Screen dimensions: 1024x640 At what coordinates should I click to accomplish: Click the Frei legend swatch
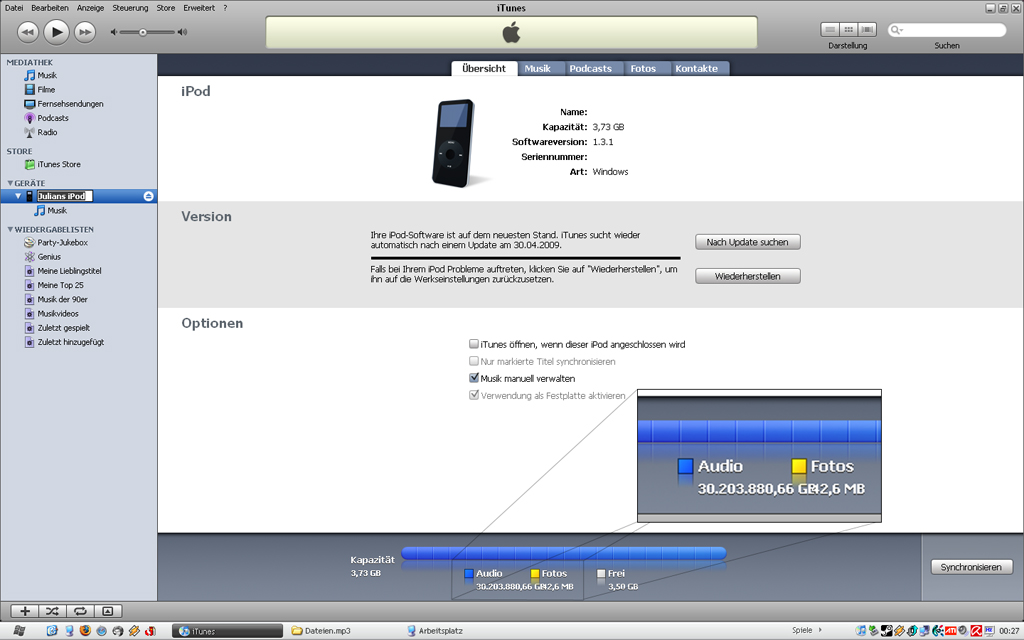tap(601, 574)
